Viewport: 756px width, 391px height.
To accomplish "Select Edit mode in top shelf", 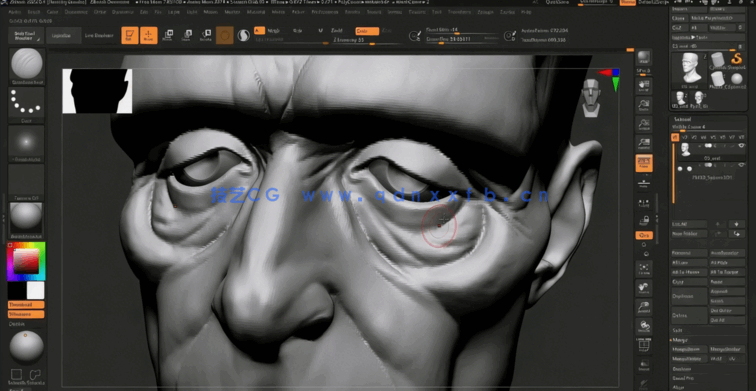I will 130,35.
